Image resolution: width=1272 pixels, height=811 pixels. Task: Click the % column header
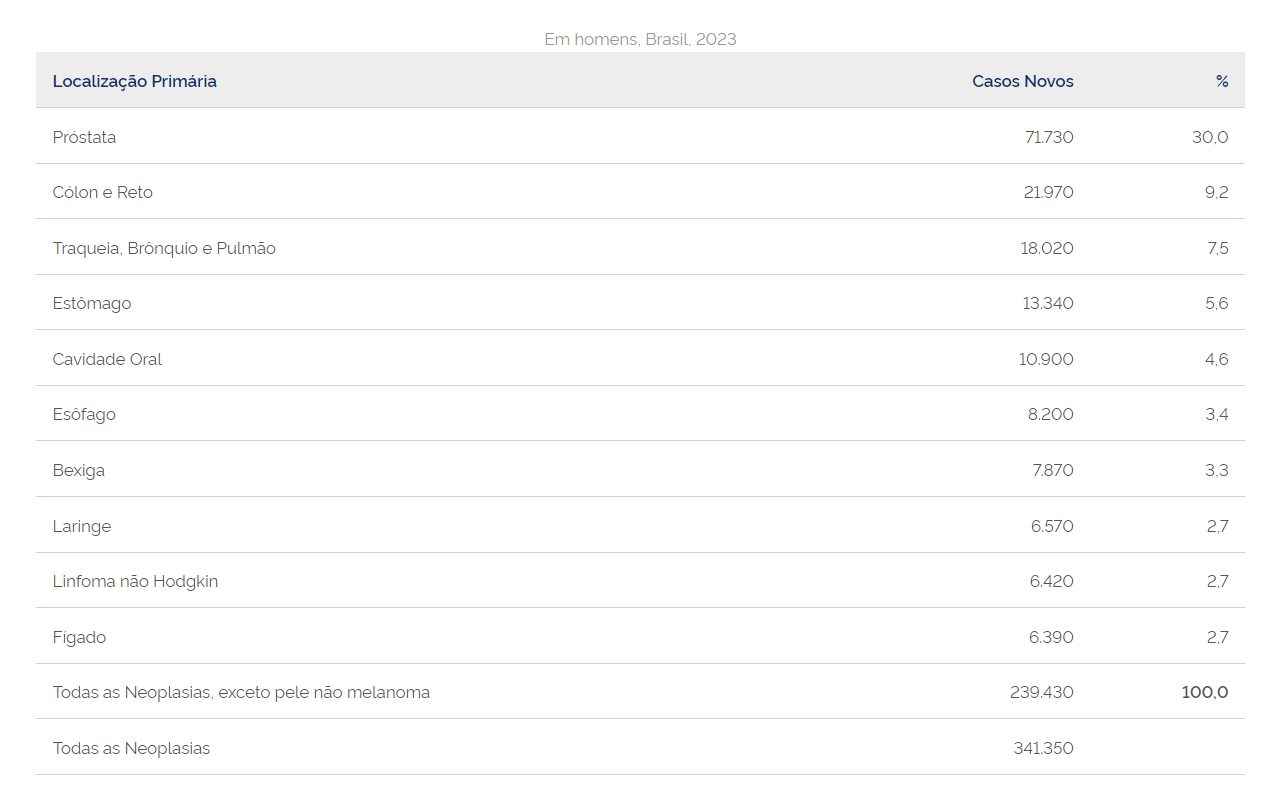(1222, 81)
